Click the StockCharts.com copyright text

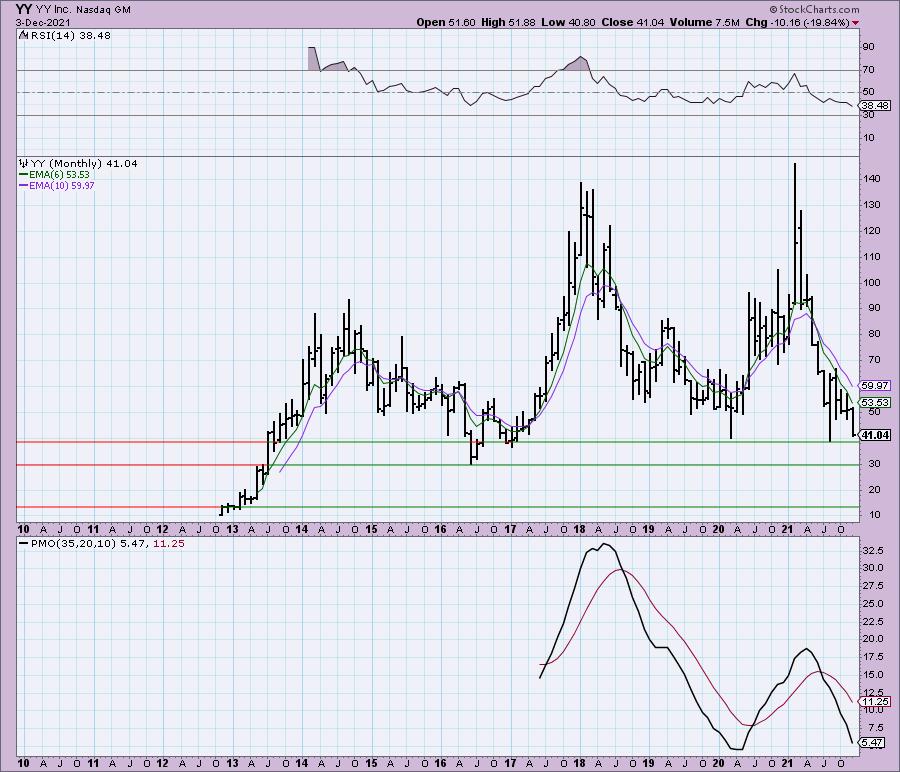point(814,9)
